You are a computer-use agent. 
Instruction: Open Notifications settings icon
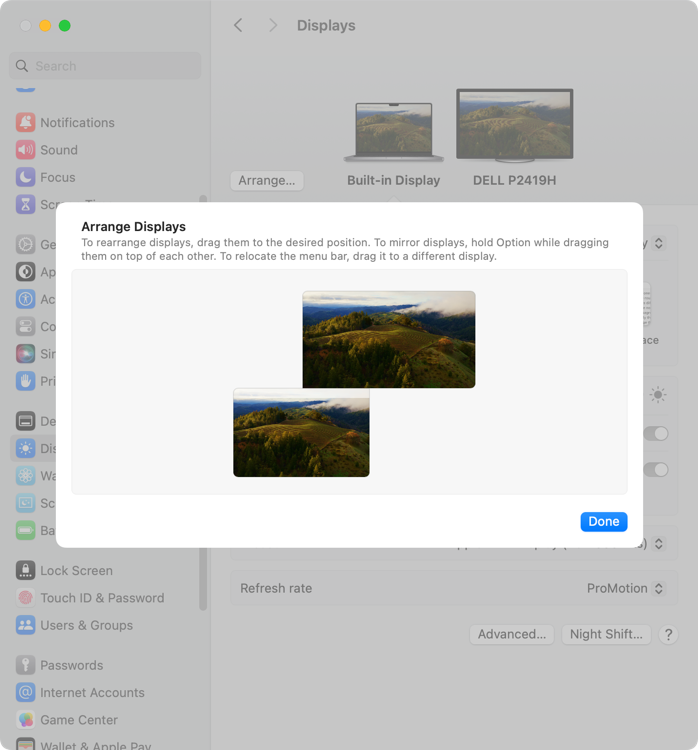[25, 122]
